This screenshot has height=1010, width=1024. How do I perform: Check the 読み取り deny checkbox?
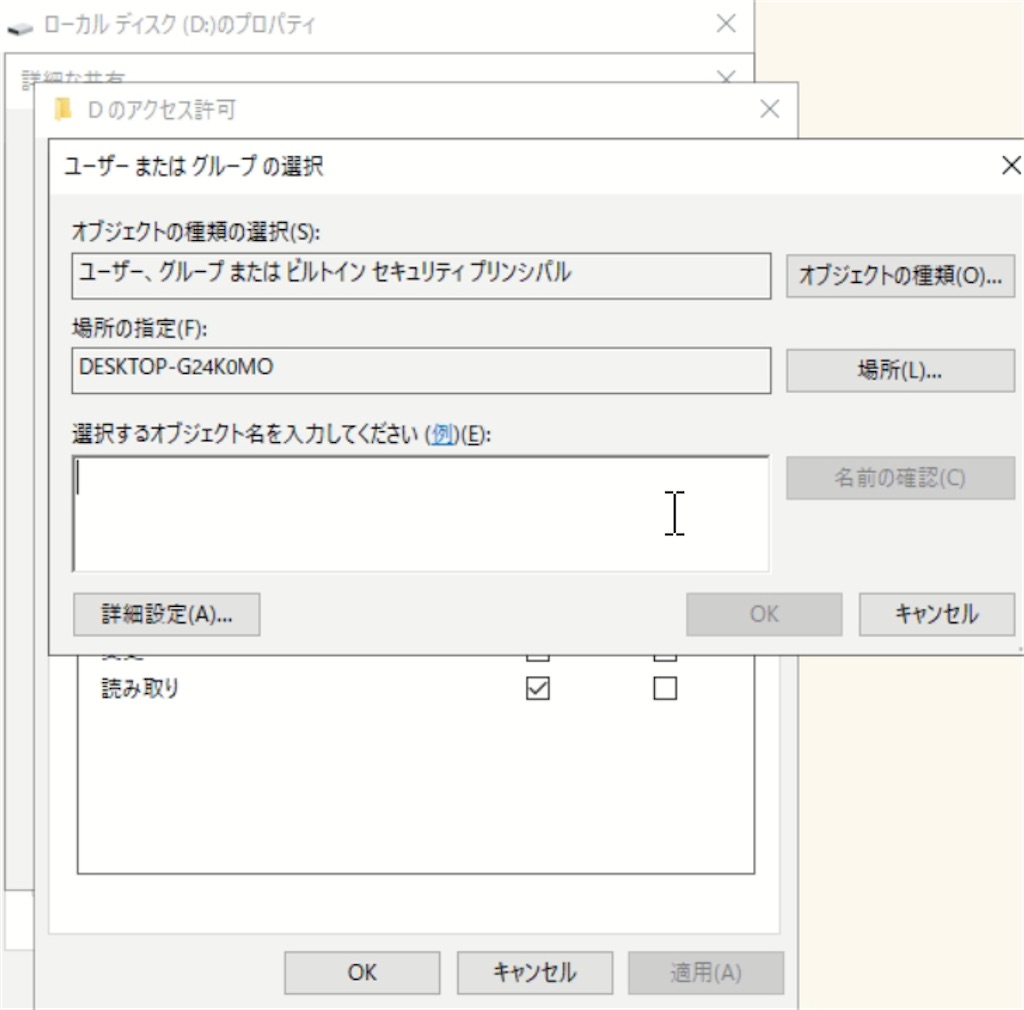(x=665, y=688)
